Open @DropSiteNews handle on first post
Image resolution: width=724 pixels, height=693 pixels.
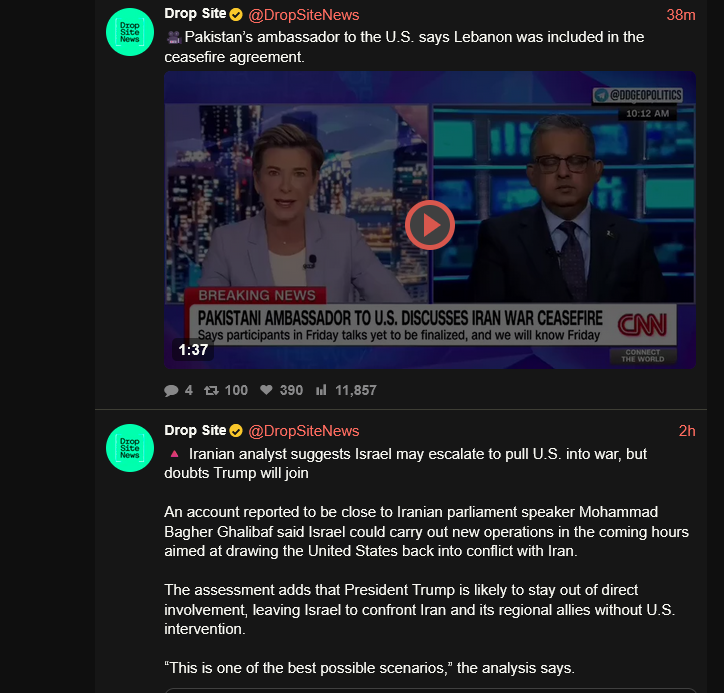click(x=304, y=15)
